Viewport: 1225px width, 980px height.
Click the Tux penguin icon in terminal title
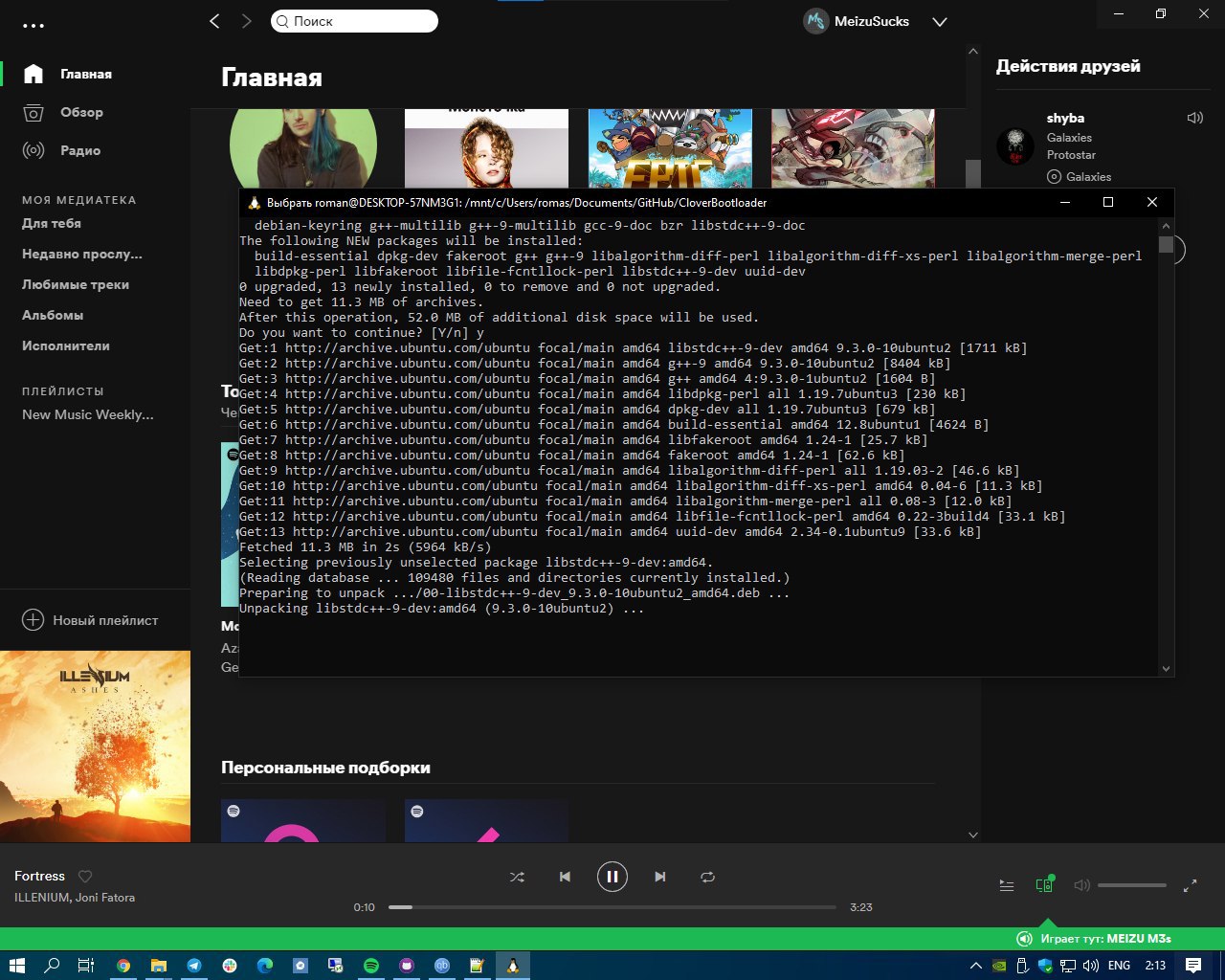(x=254, y=203)
